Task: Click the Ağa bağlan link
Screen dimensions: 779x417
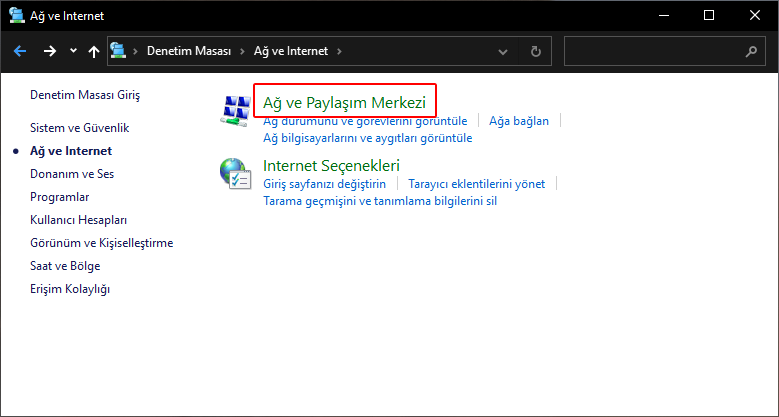Action: click(519, 121)
